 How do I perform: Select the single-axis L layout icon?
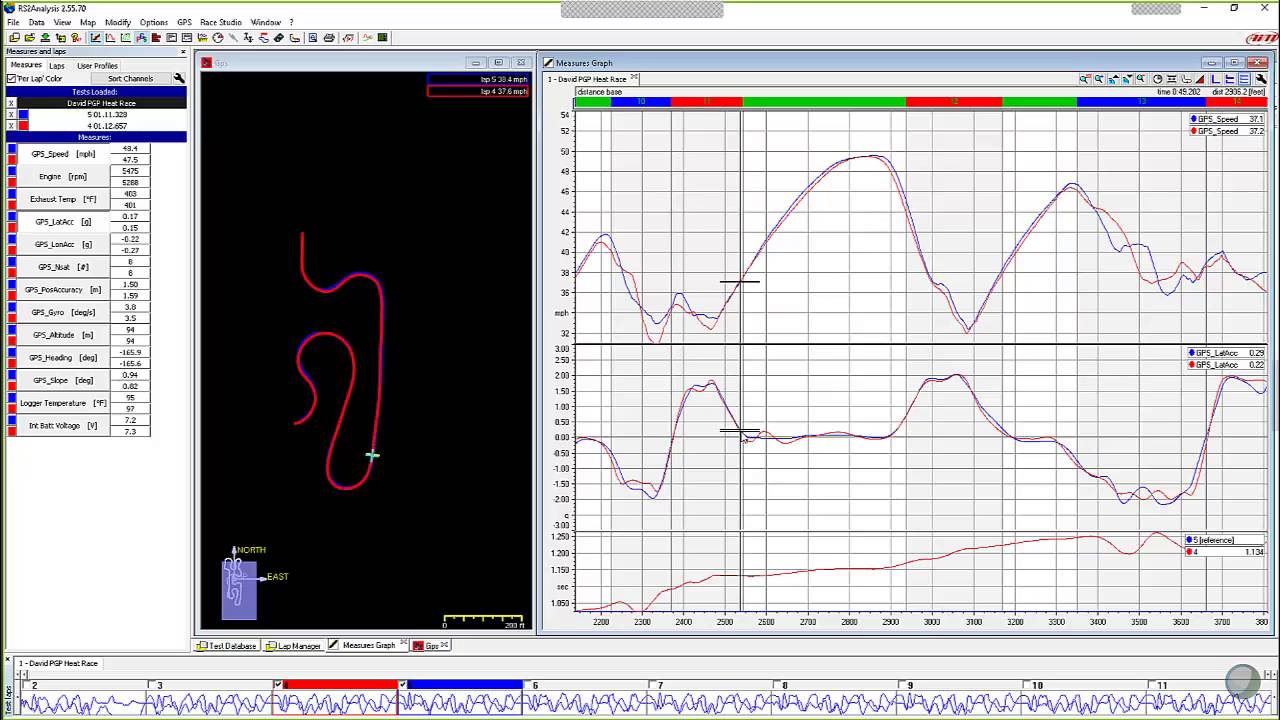click(x=1215, y=79)
